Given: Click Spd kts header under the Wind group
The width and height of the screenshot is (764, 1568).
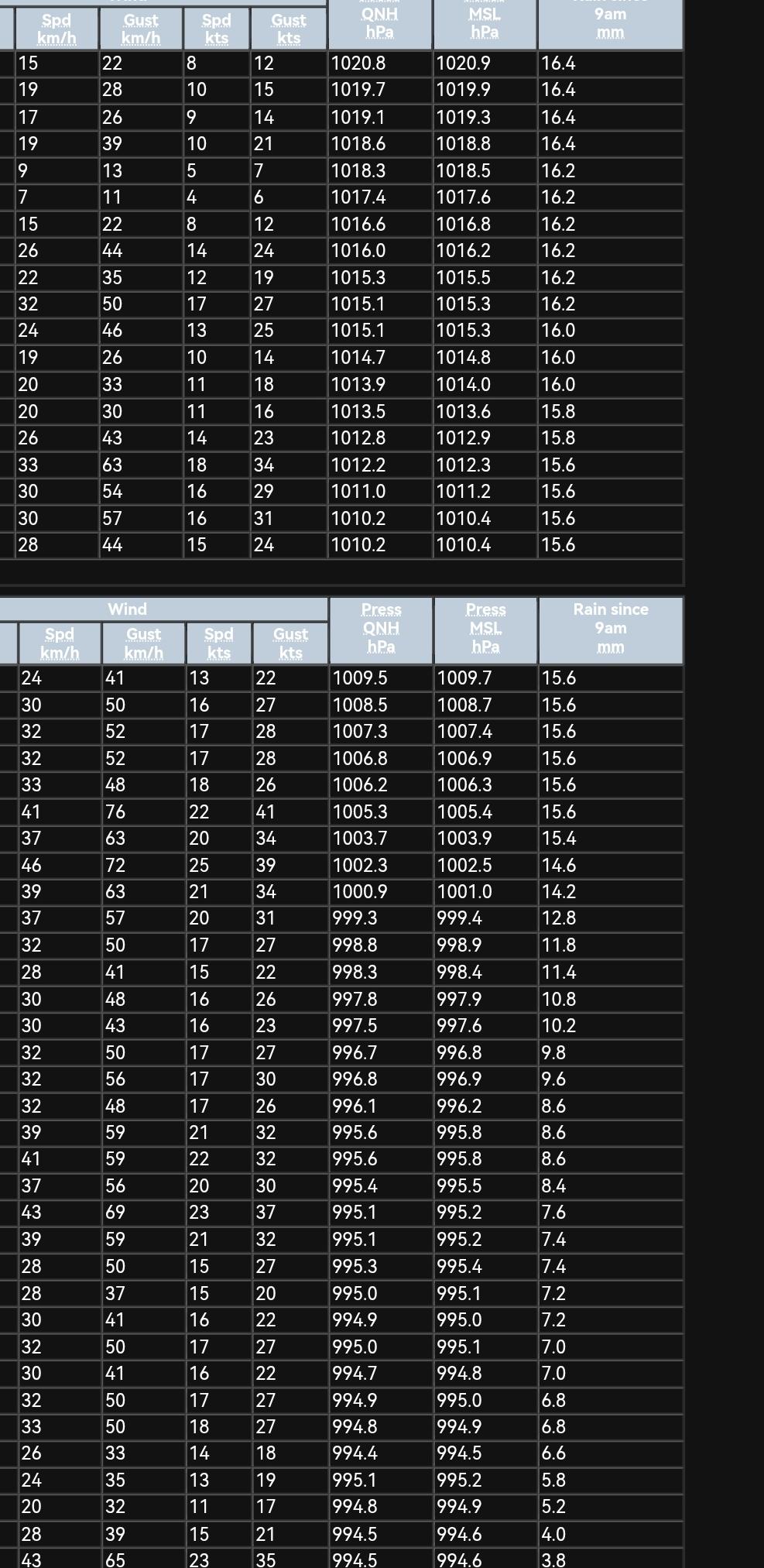Looking at the screenshot, I should (x=218, y=643).
